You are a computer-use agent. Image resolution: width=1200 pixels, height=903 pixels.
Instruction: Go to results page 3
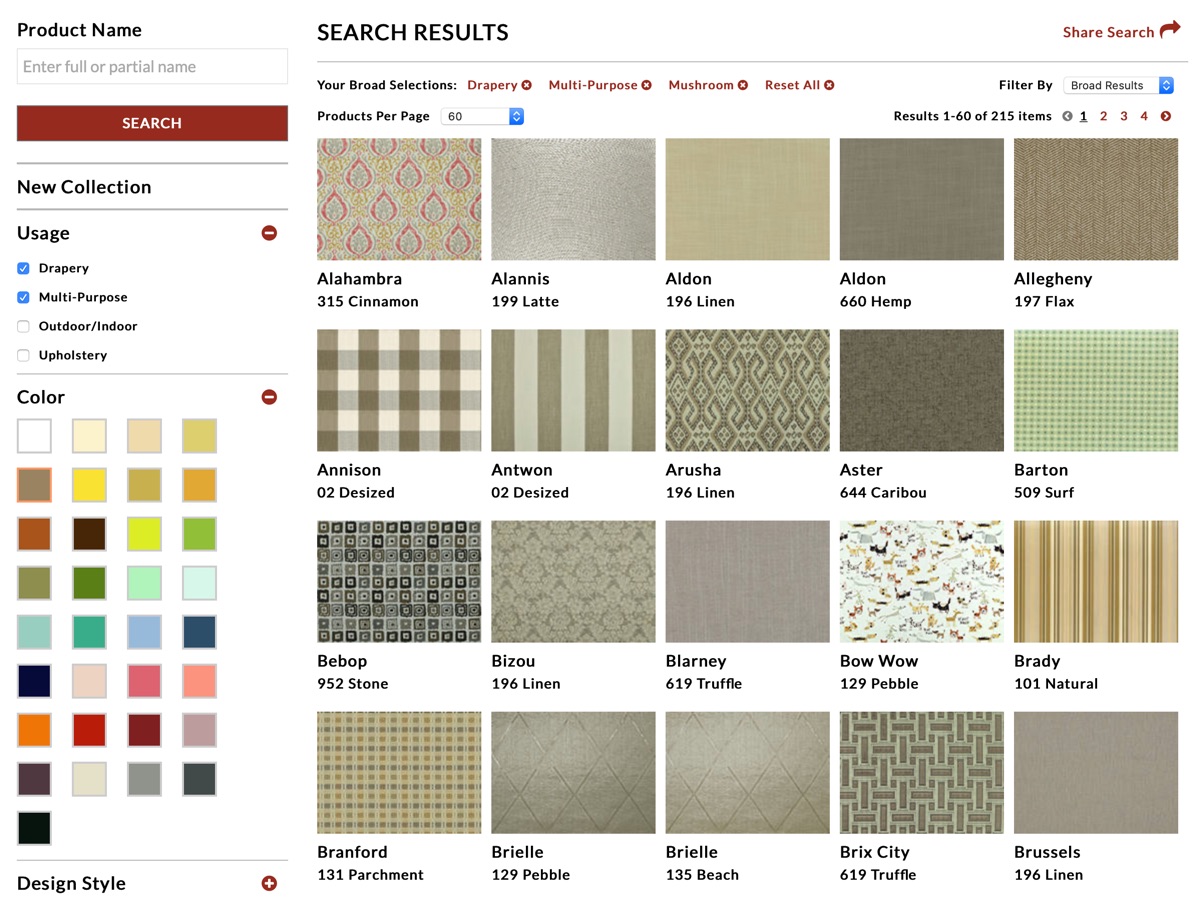click(1124, 116)
